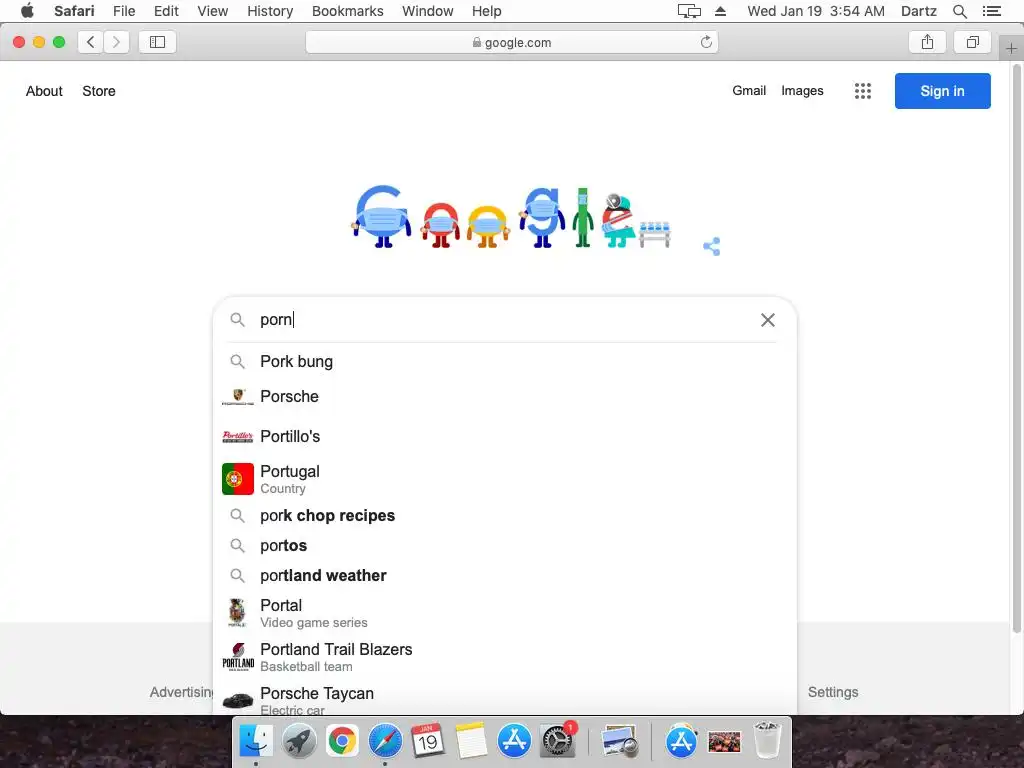Open System Preferences gear in Dock
The height and width of the screenshot is (768, 1024).
pos(558,741)
